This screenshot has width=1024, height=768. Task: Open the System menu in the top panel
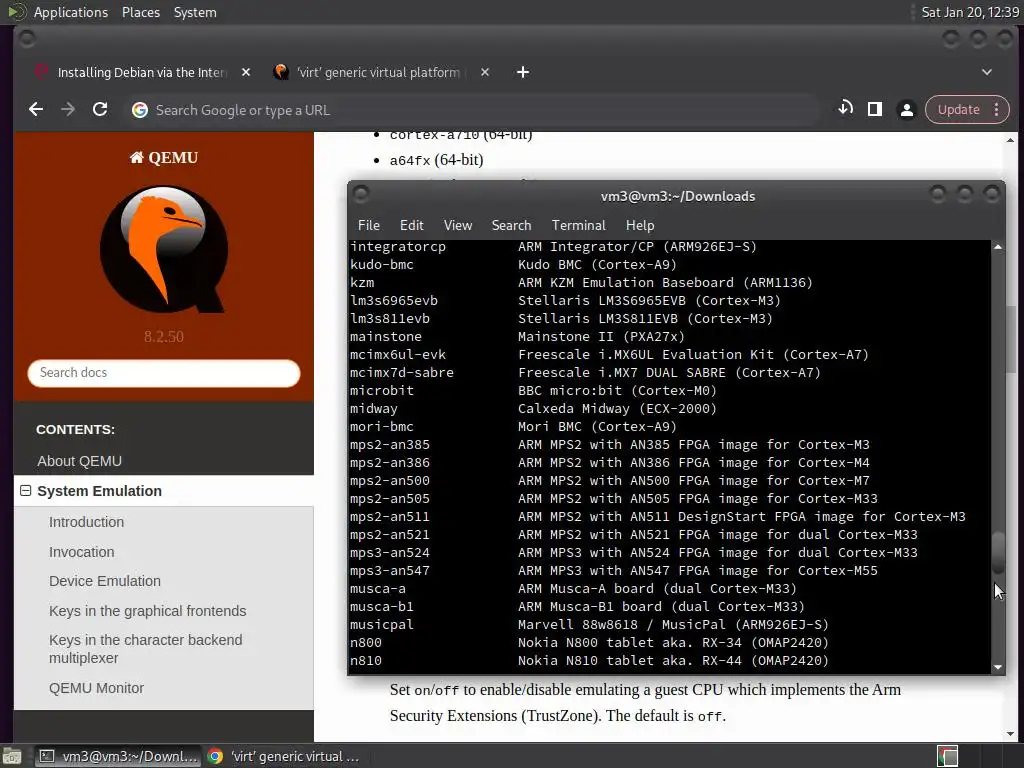(x=195, y=12)
